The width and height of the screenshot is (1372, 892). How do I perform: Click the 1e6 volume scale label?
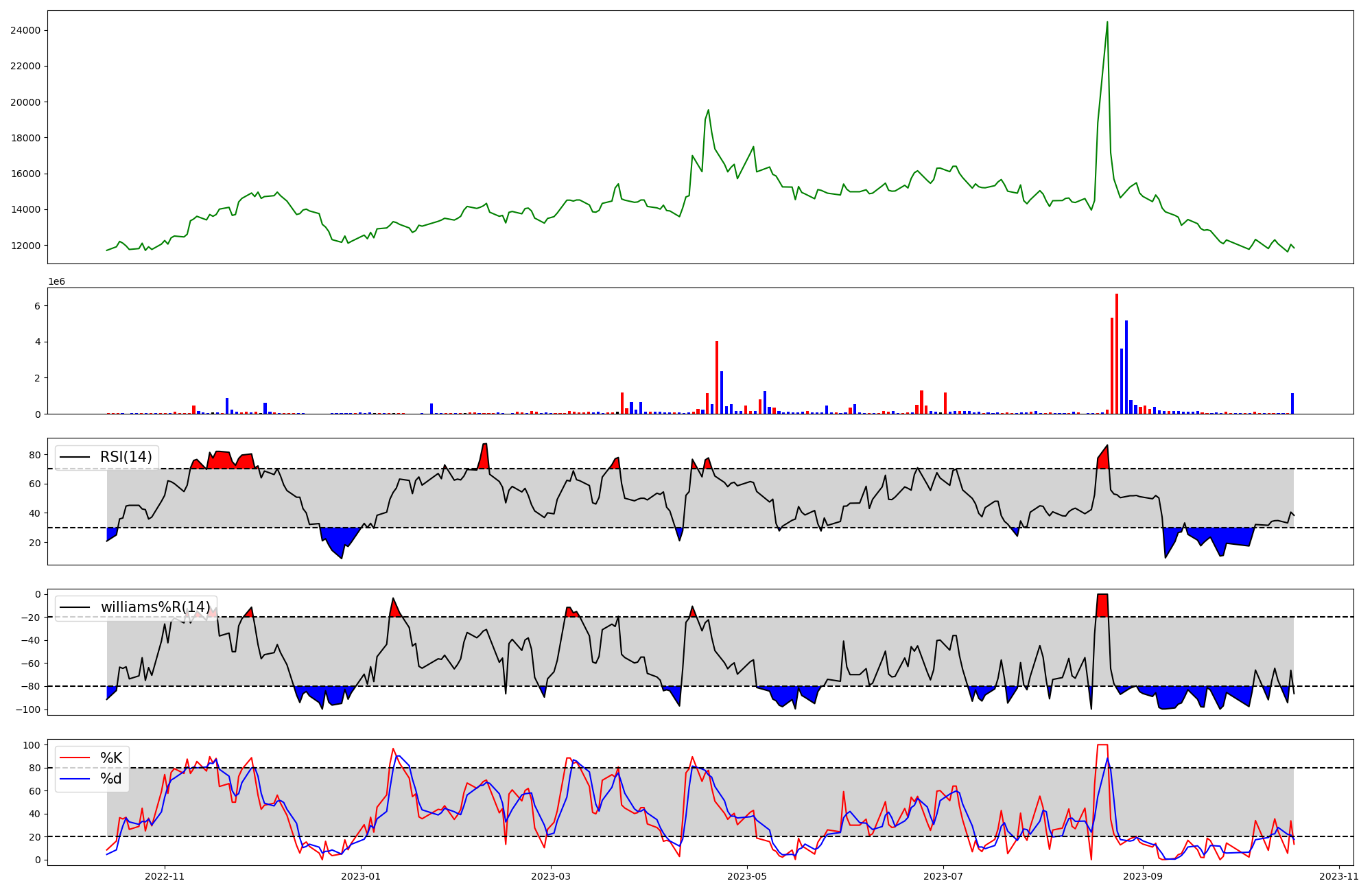(56, 282)
